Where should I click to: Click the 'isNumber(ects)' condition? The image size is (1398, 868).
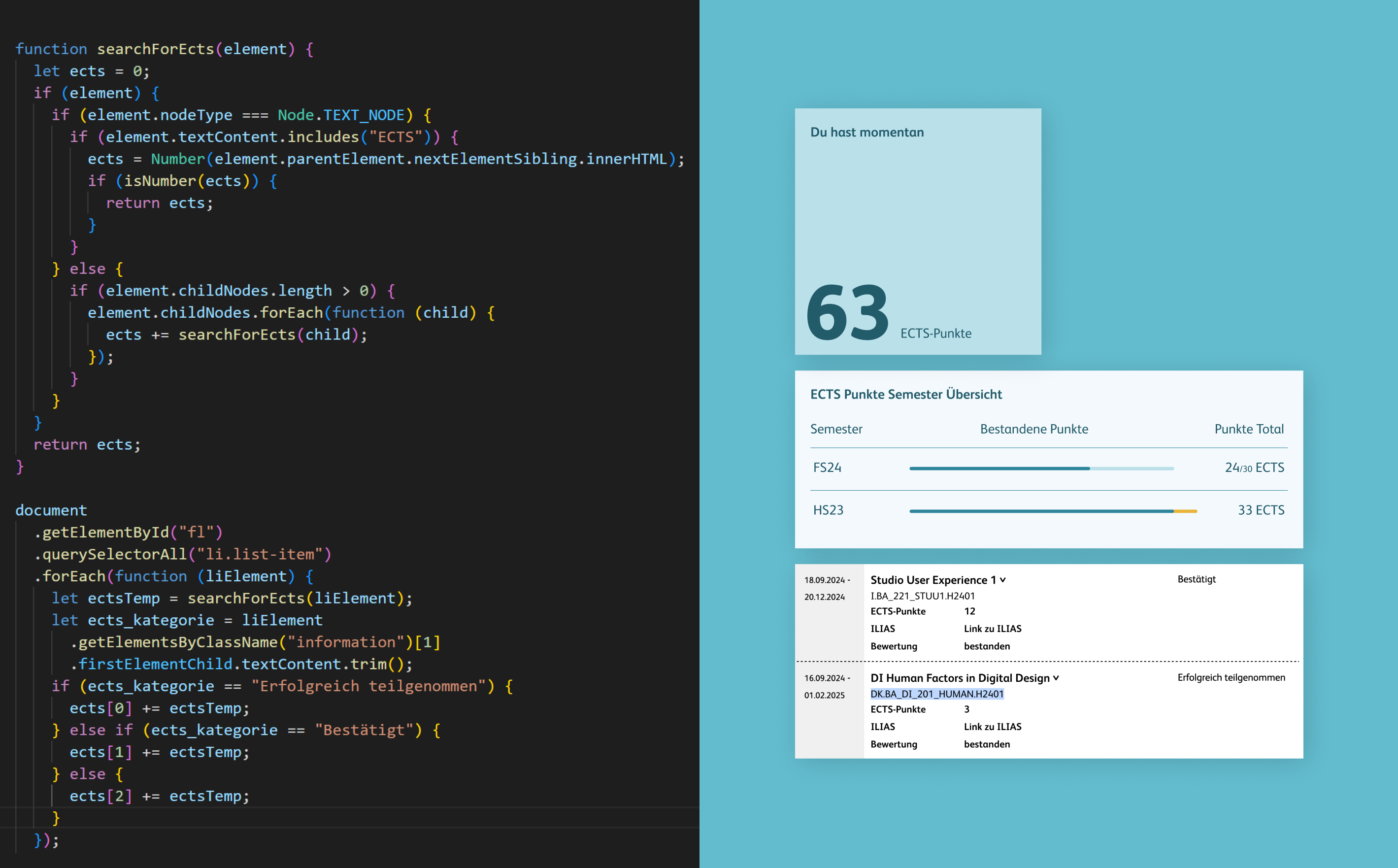click(x=187, y=181)
